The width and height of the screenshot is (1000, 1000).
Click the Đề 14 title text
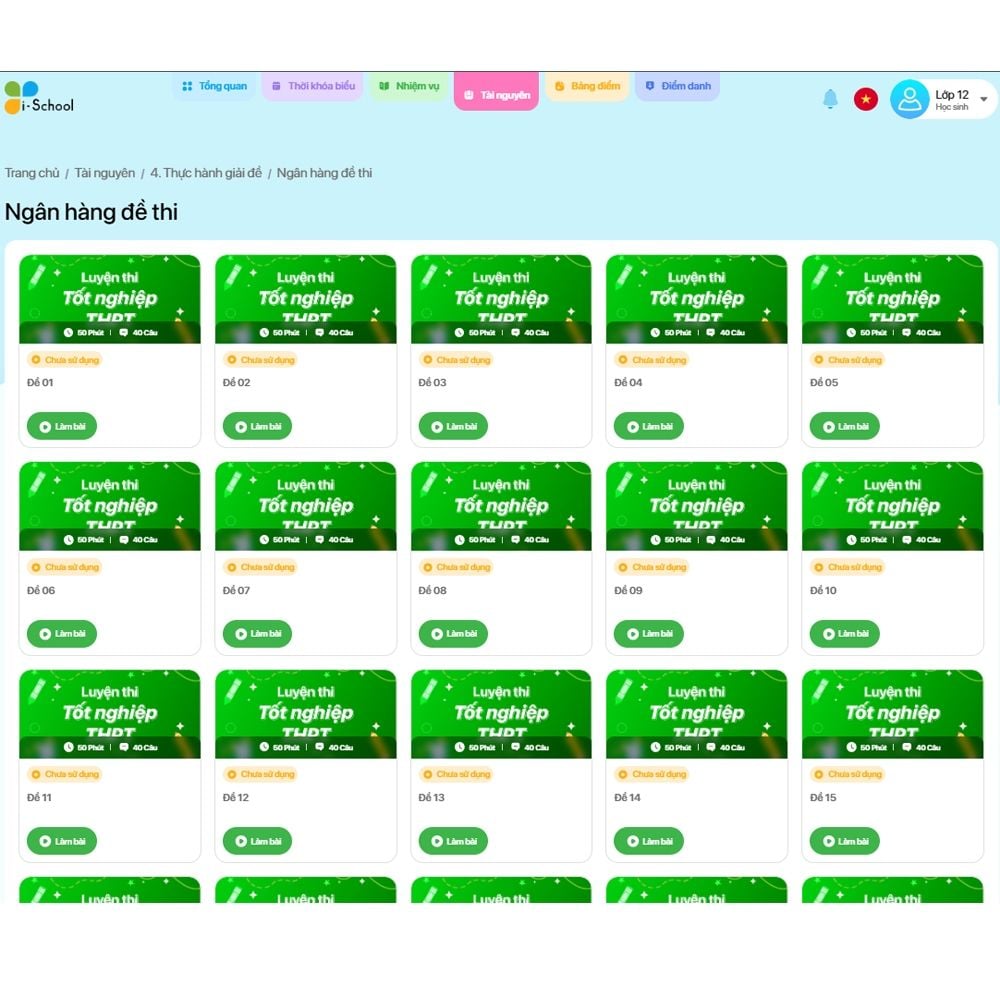[x=627, y=798]
